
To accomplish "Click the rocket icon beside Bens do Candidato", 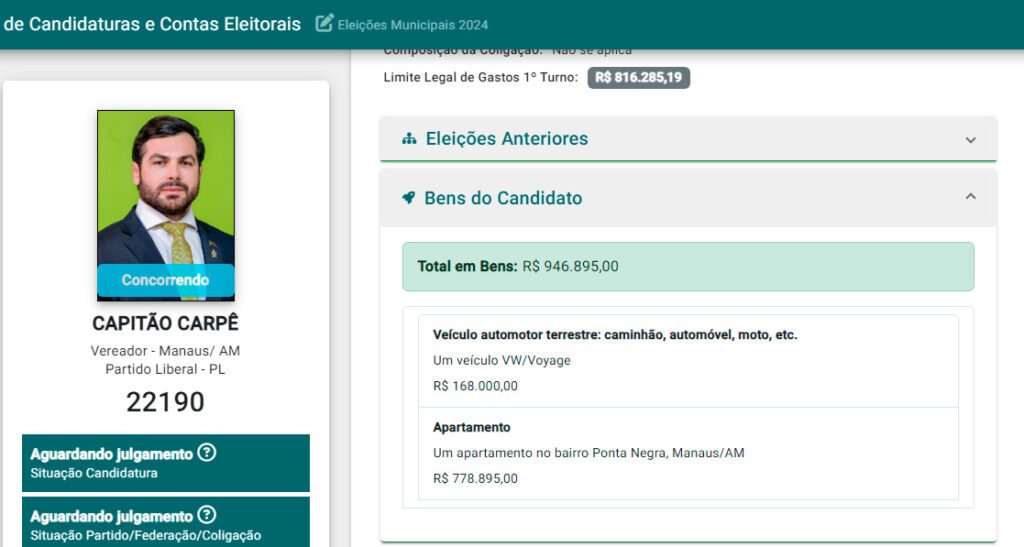I will tap(409, 198).
